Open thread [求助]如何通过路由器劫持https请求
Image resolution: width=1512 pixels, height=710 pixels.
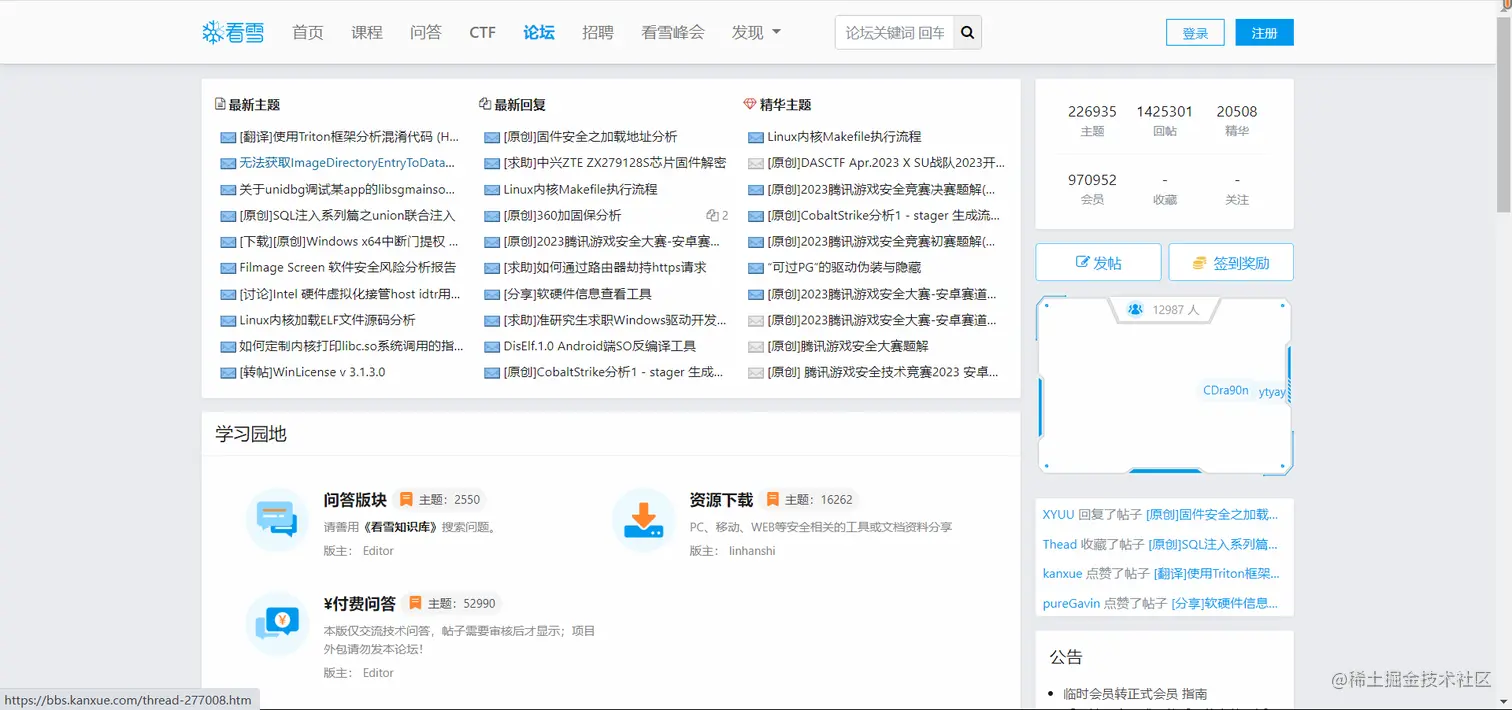(x=605, y=268)
